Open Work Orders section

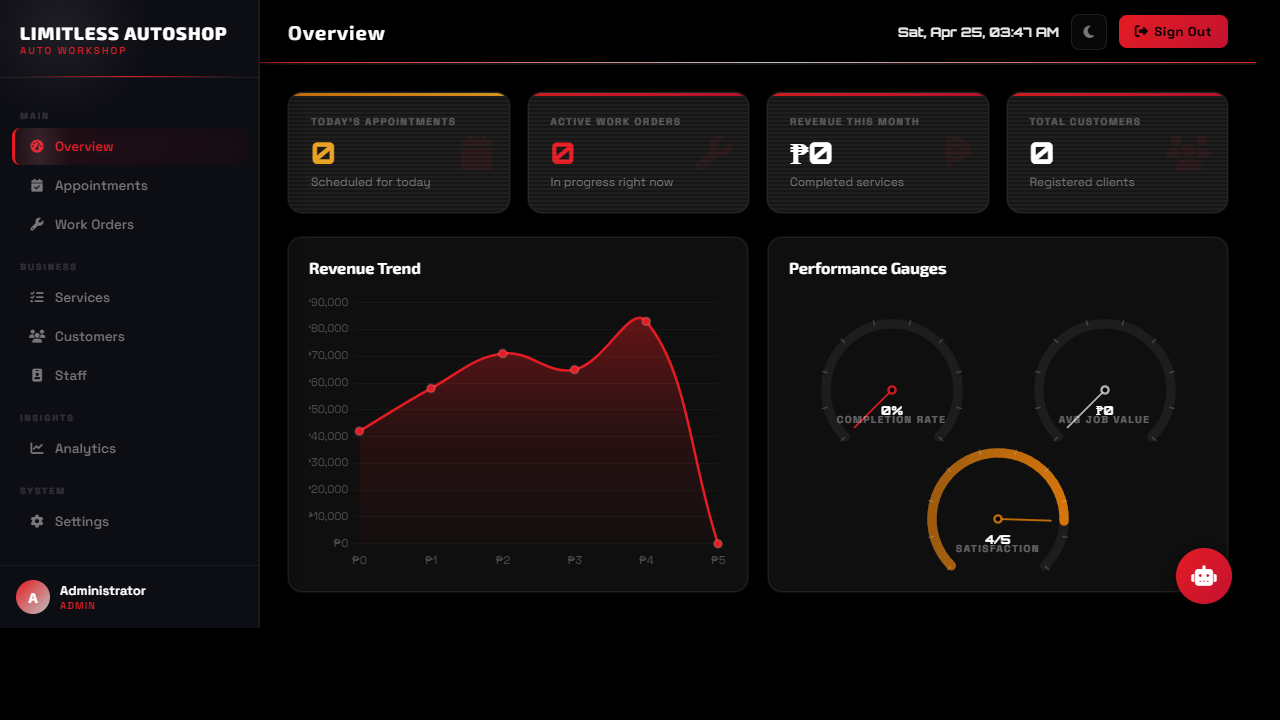point(130,224)
